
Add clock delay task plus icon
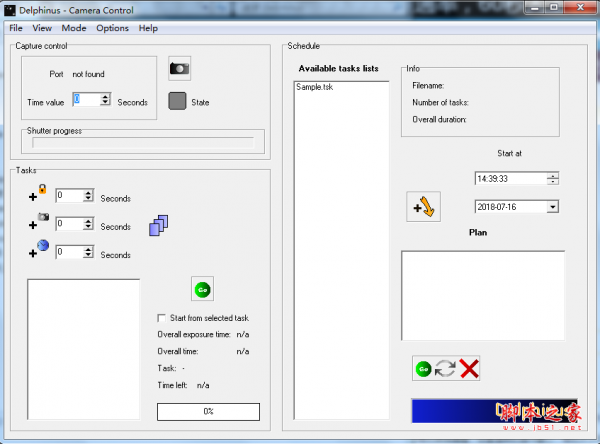click(x=39, y=249)
